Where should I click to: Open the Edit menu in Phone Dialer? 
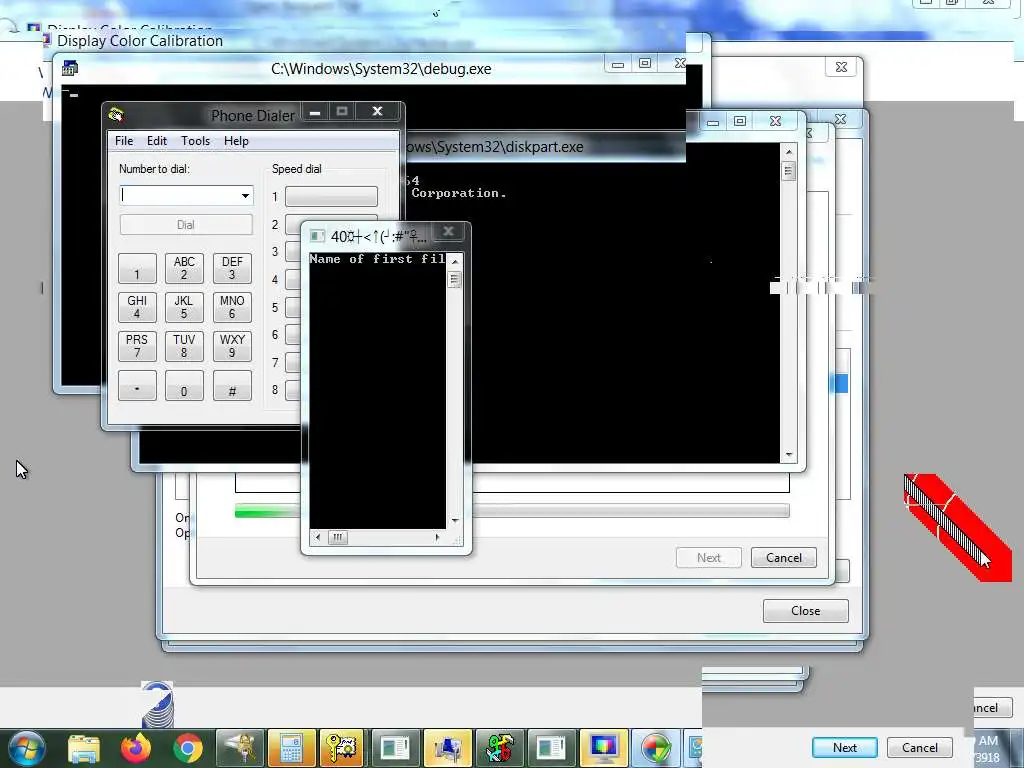pos(157,141)
